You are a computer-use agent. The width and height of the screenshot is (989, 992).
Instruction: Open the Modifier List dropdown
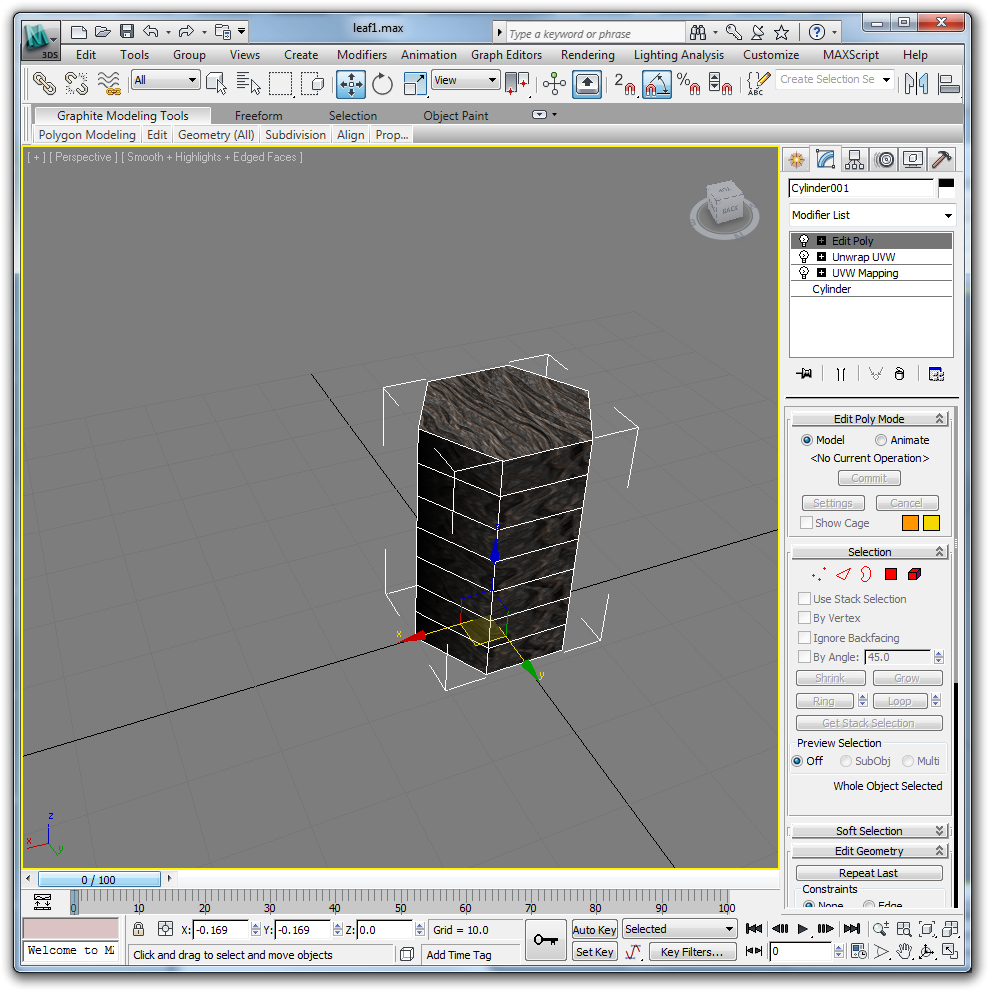pyautogui.click(x=871, y=215)
